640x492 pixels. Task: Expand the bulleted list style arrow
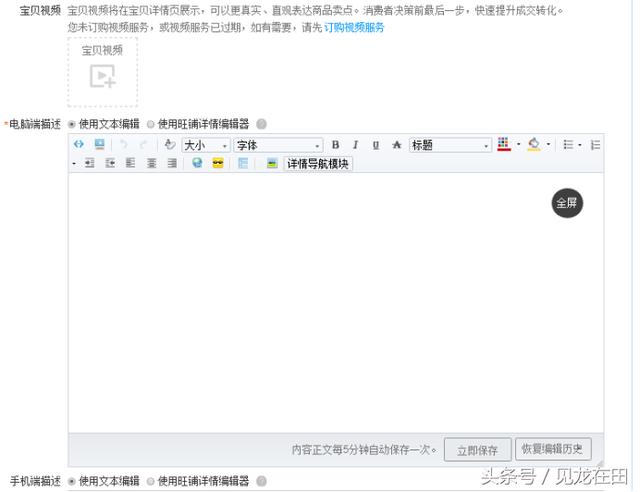point(580,145)
